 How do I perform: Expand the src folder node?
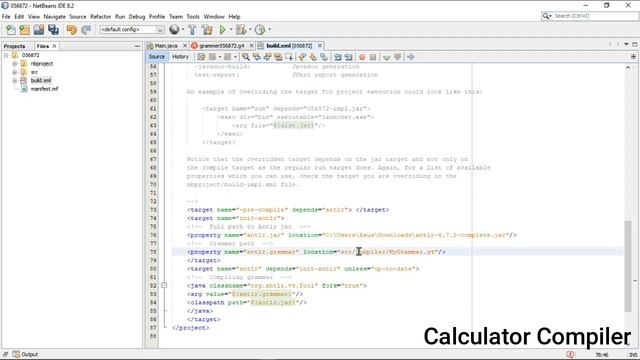pos(15,72)
